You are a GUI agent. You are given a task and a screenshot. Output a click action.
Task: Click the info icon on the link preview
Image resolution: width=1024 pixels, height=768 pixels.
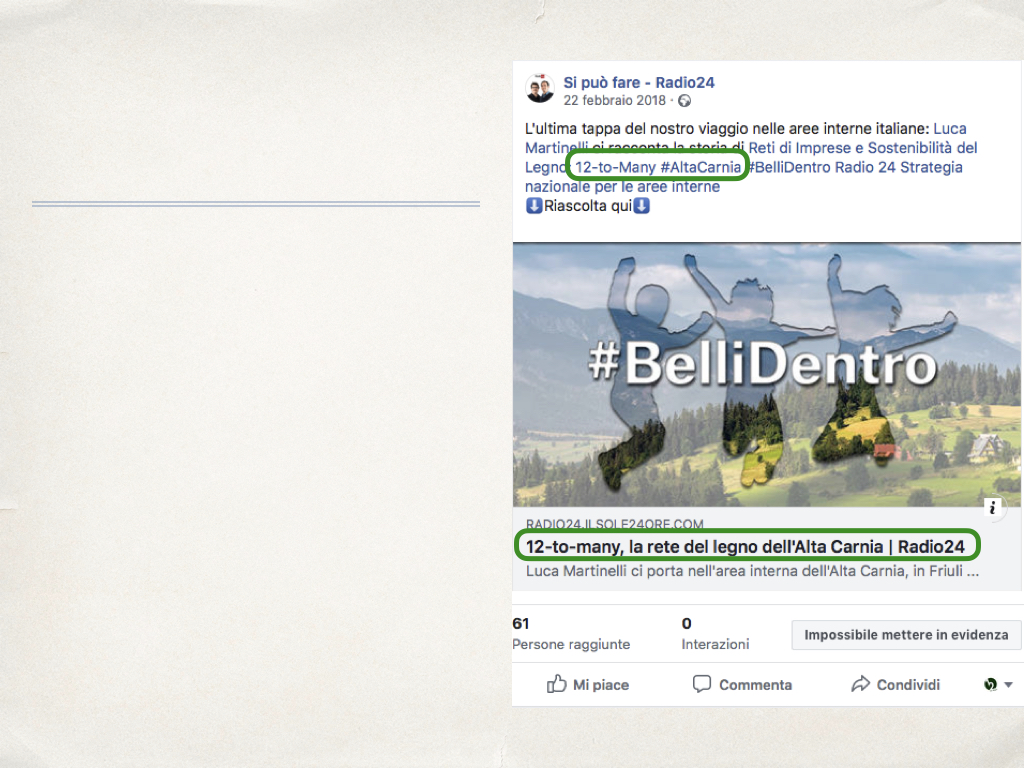click(x=993, y=507)
